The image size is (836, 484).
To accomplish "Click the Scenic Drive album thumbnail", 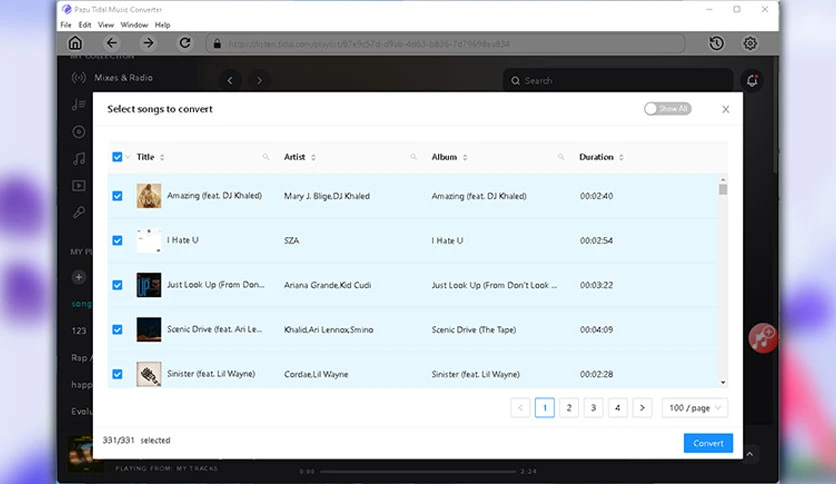I will [149, 329].
